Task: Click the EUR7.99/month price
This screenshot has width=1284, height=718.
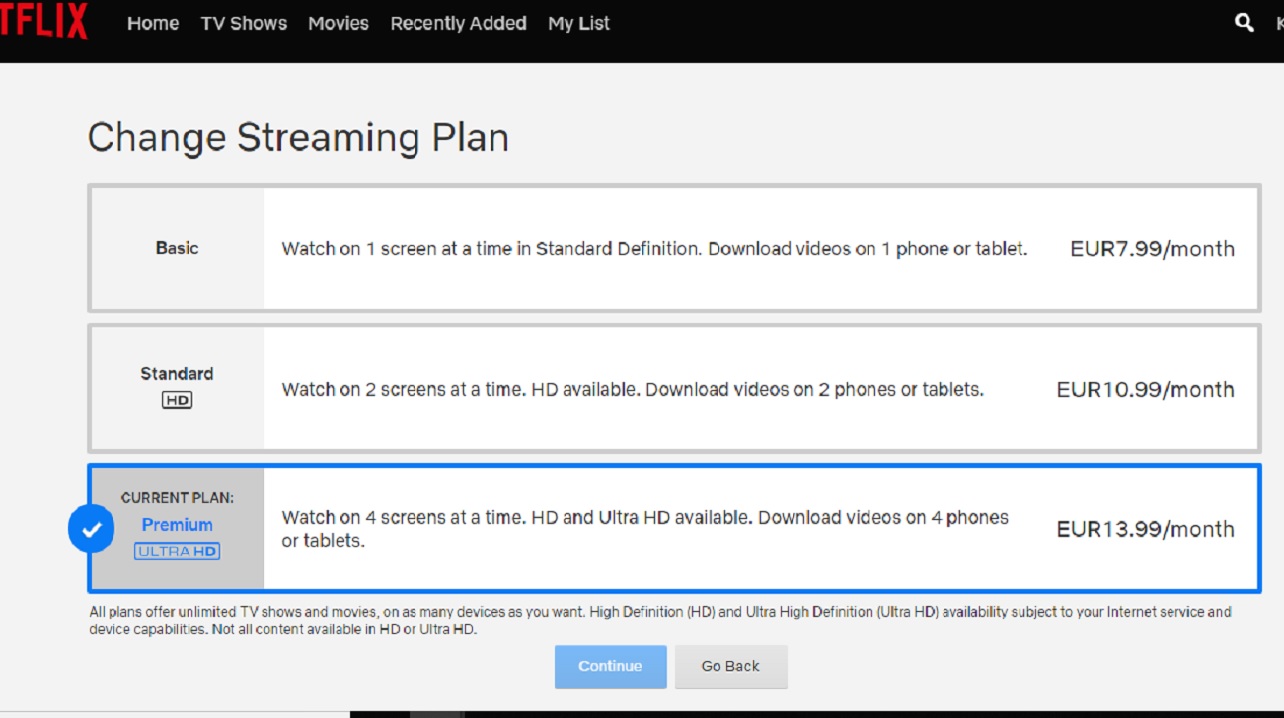Action: (x=1152, y=249)
